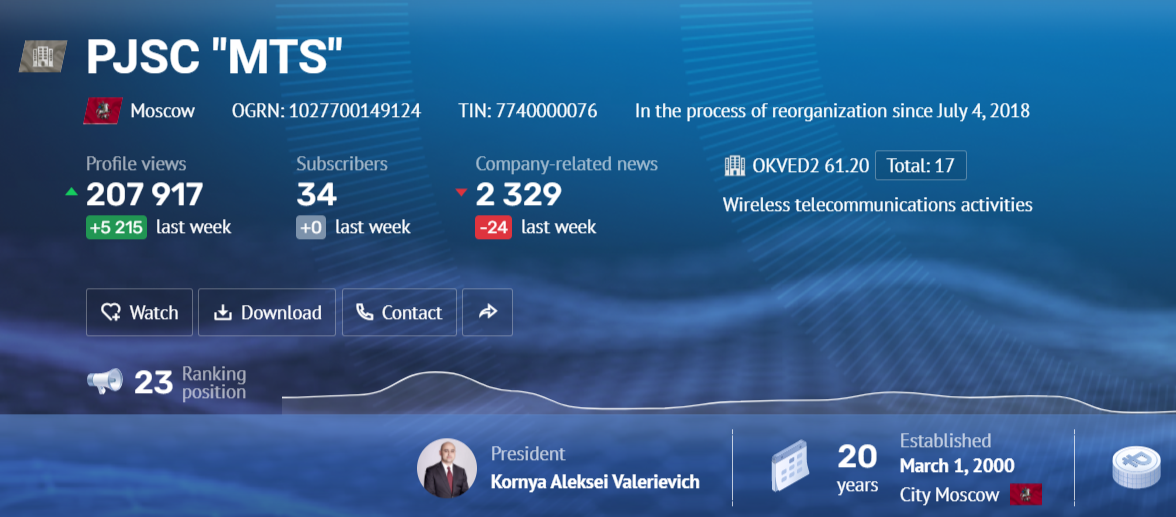The width and height of the screenshot is (1176, 517).
Task: Click the megaphone ranking icon
Action: (104, 381)
